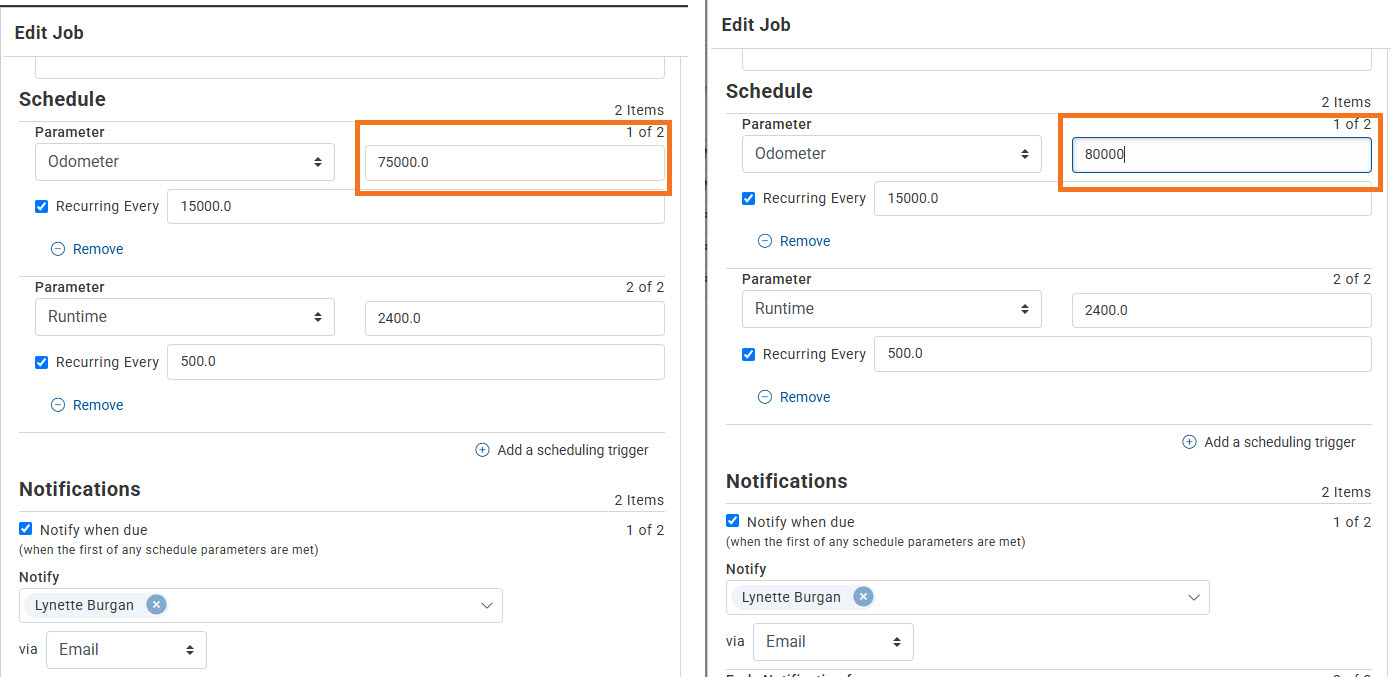Open right via Email dropdown
This screenshot has height=677, width=1391.
[x=833, y=641]
